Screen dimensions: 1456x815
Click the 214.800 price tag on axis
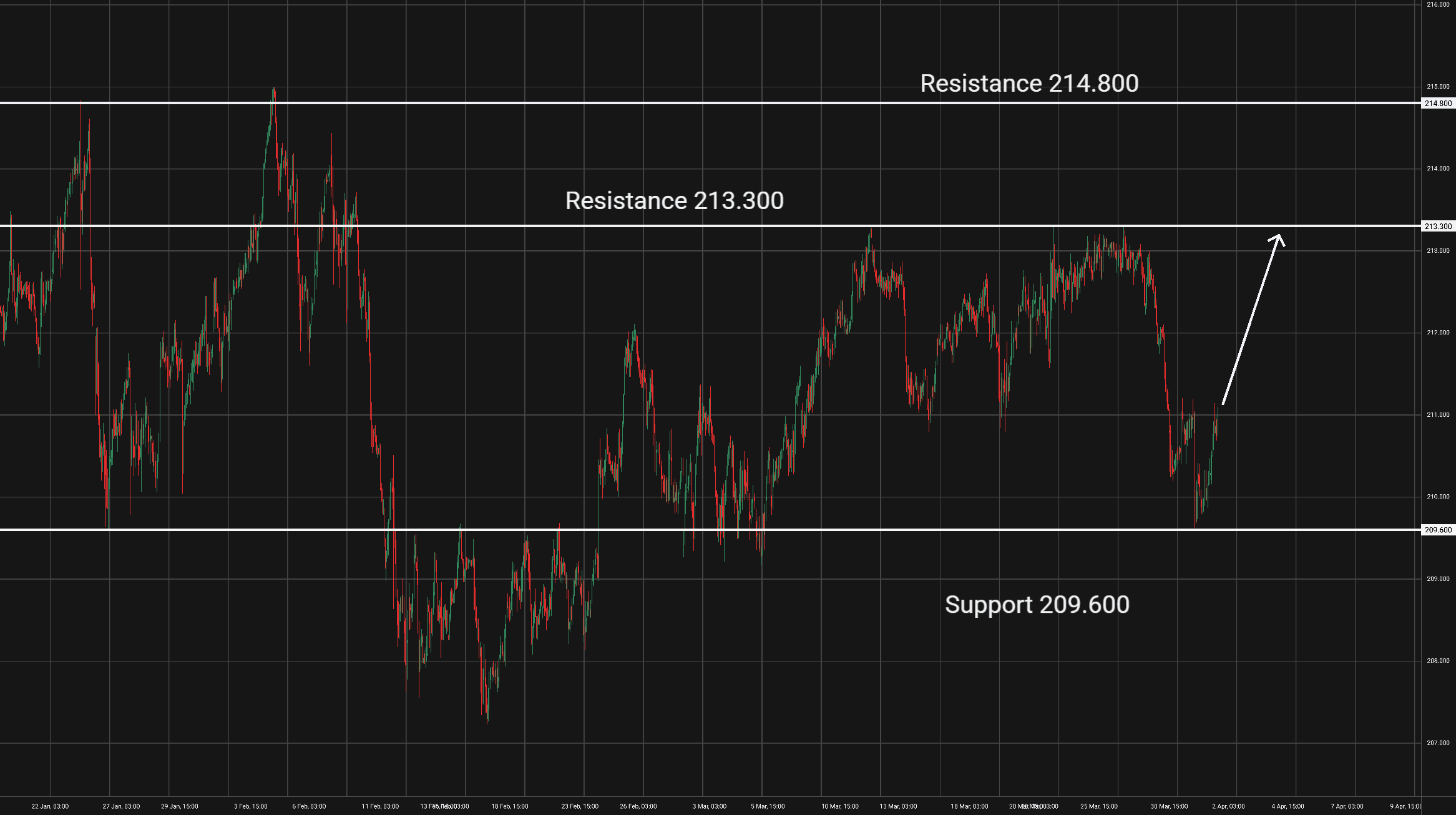coord(1438,104)
